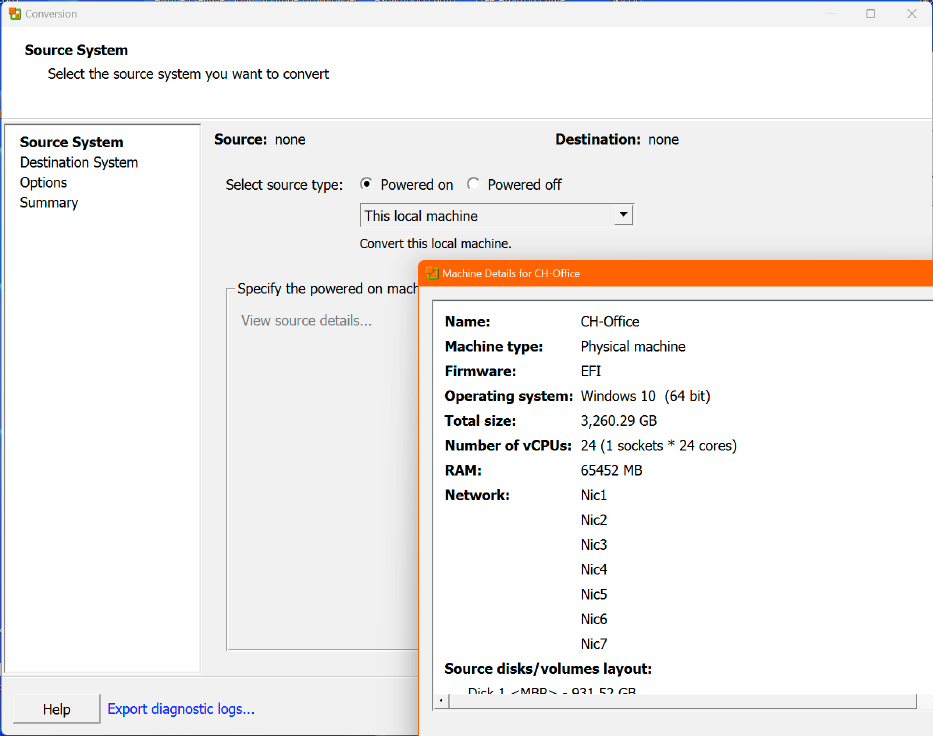
Task: Click the Machine Details title bar icon
Action: click(433, 273)
